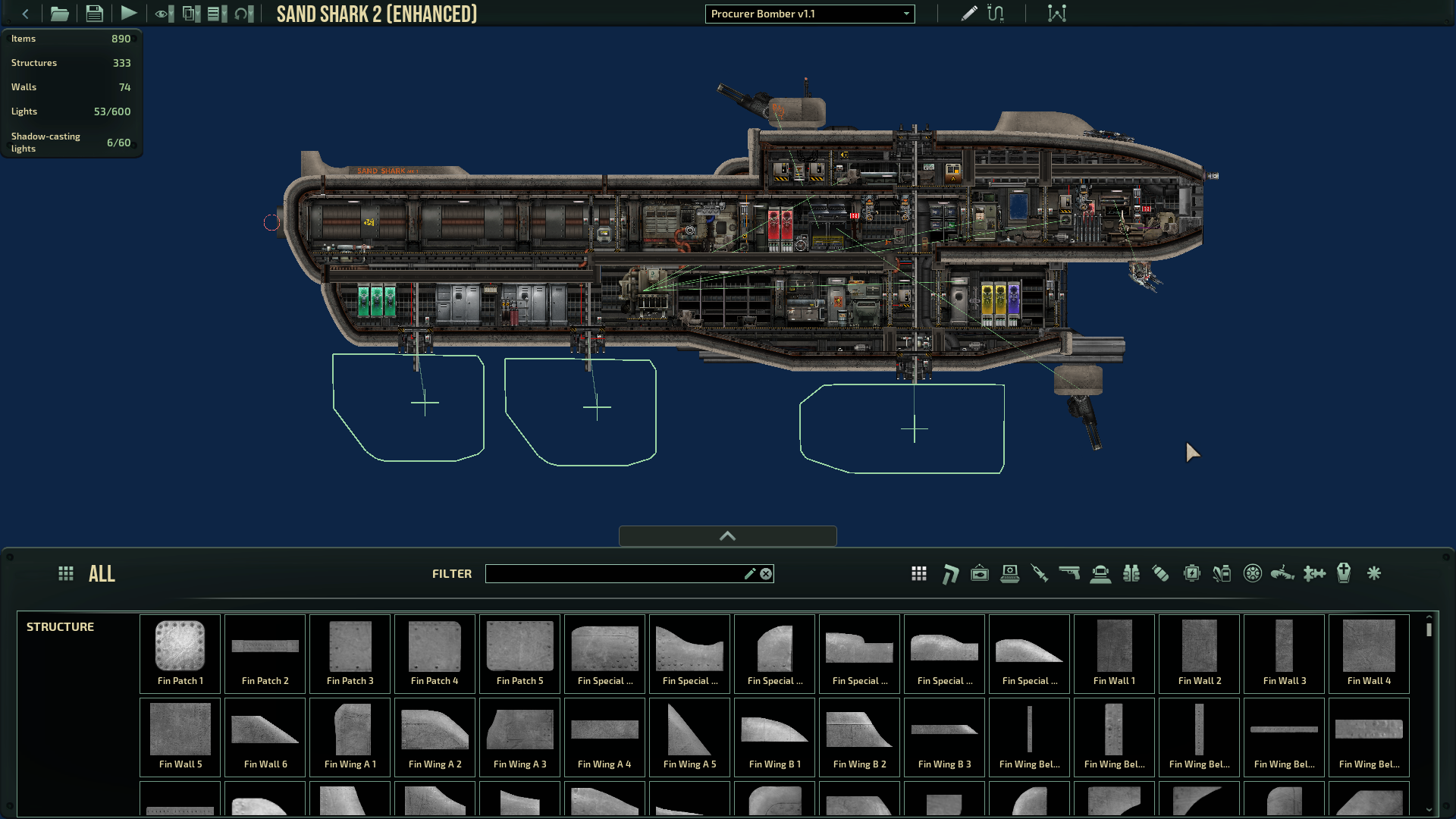The image size is (1456, 819).
Task: Filter by machine laptop category icon
Action: pos(1010,574)
